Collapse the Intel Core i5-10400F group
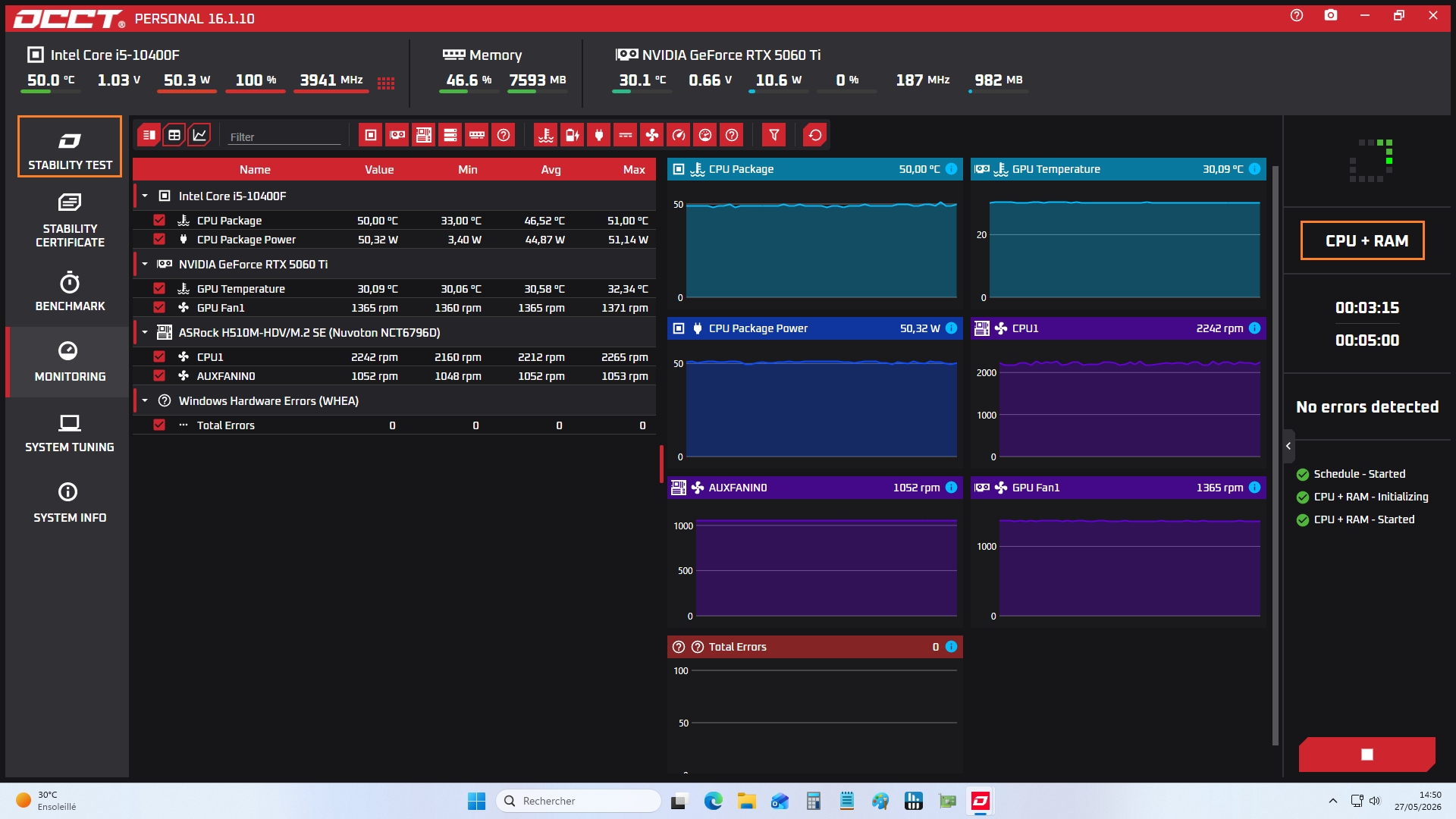 click(x=145, y=196)
